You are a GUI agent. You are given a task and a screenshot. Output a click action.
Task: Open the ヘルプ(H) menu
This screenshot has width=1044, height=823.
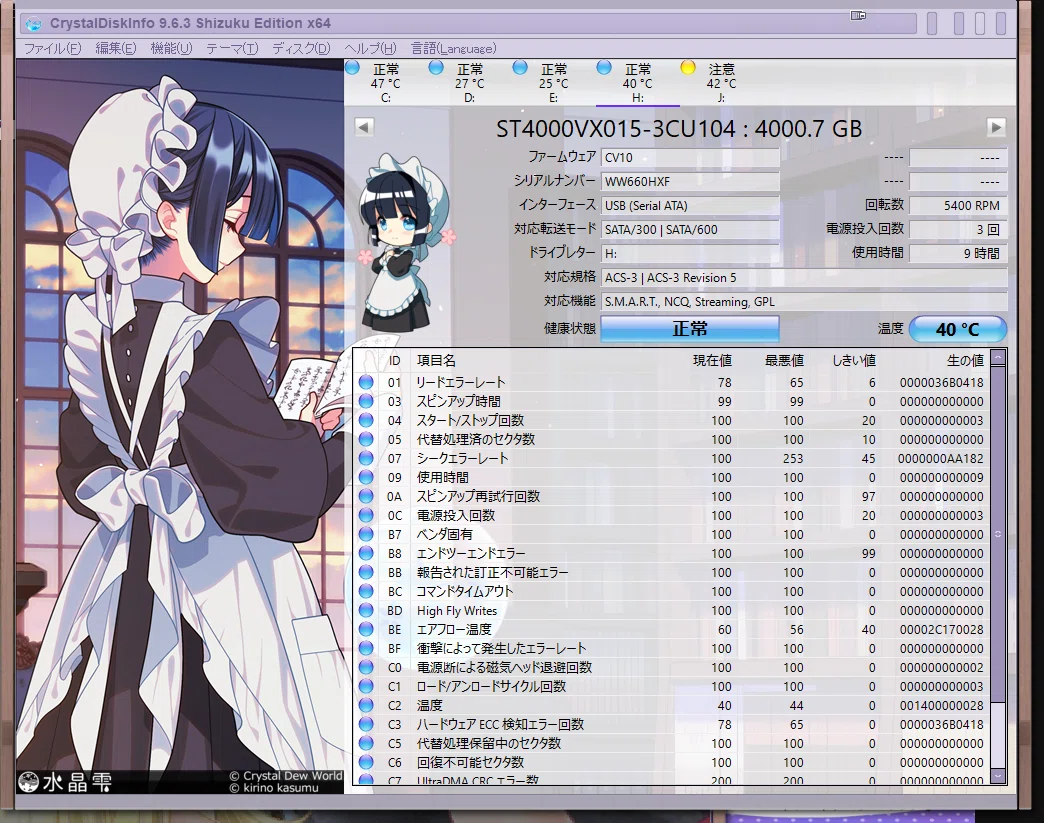370,49
